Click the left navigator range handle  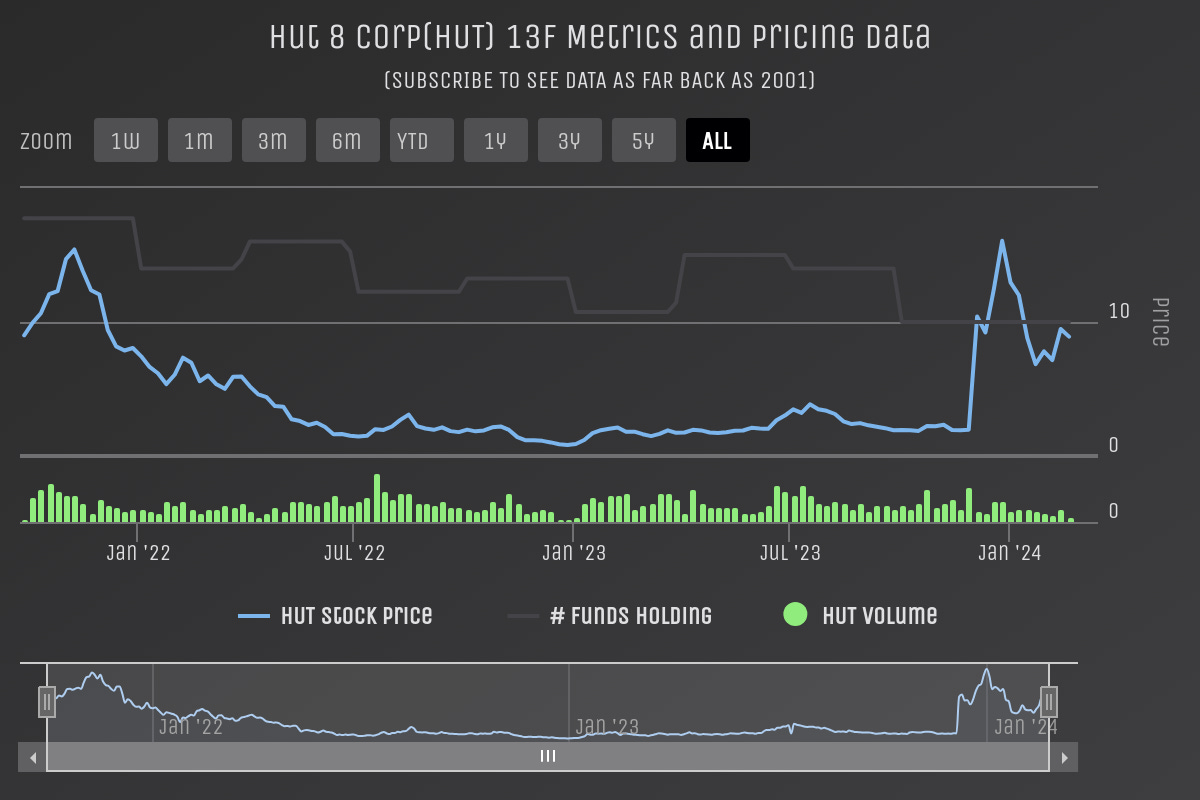[x=47, y=702]
